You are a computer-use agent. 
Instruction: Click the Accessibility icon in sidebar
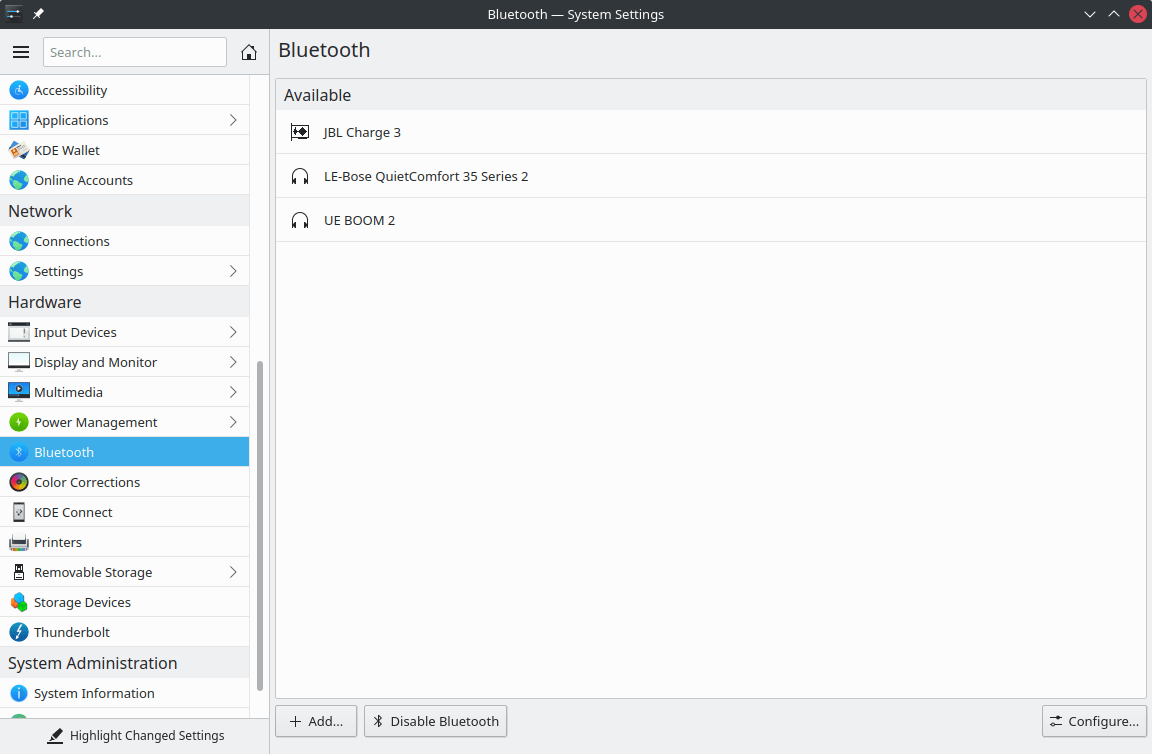click(19, 90)
